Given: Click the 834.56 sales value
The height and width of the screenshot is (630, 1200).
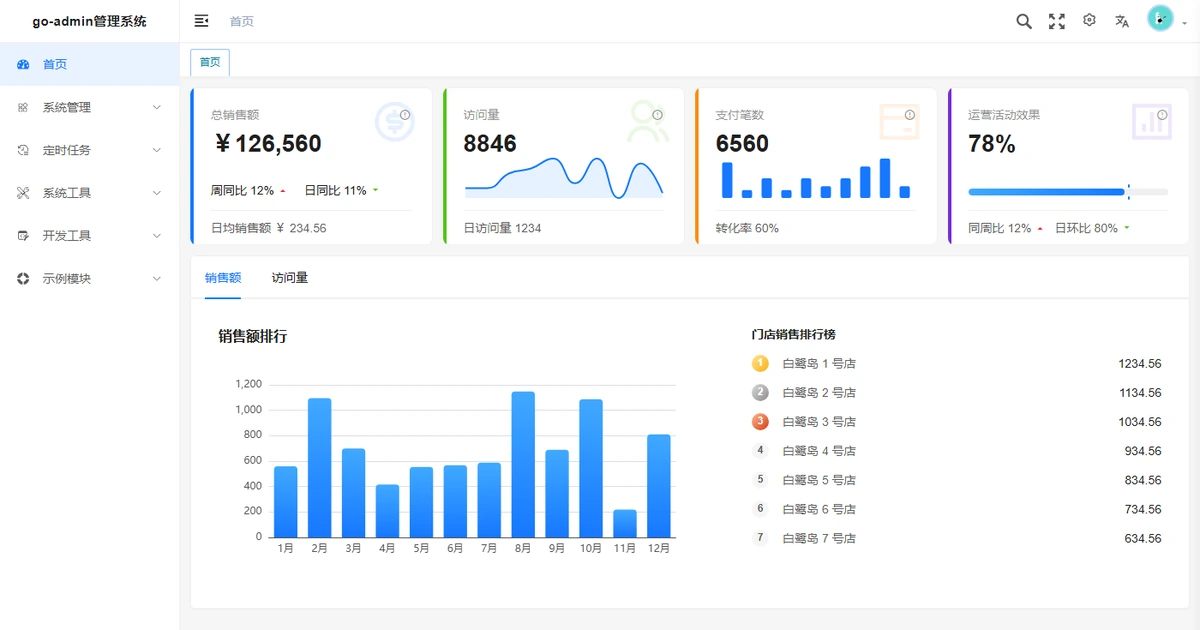Looking at the screenshot, I should pos(1143,480).
